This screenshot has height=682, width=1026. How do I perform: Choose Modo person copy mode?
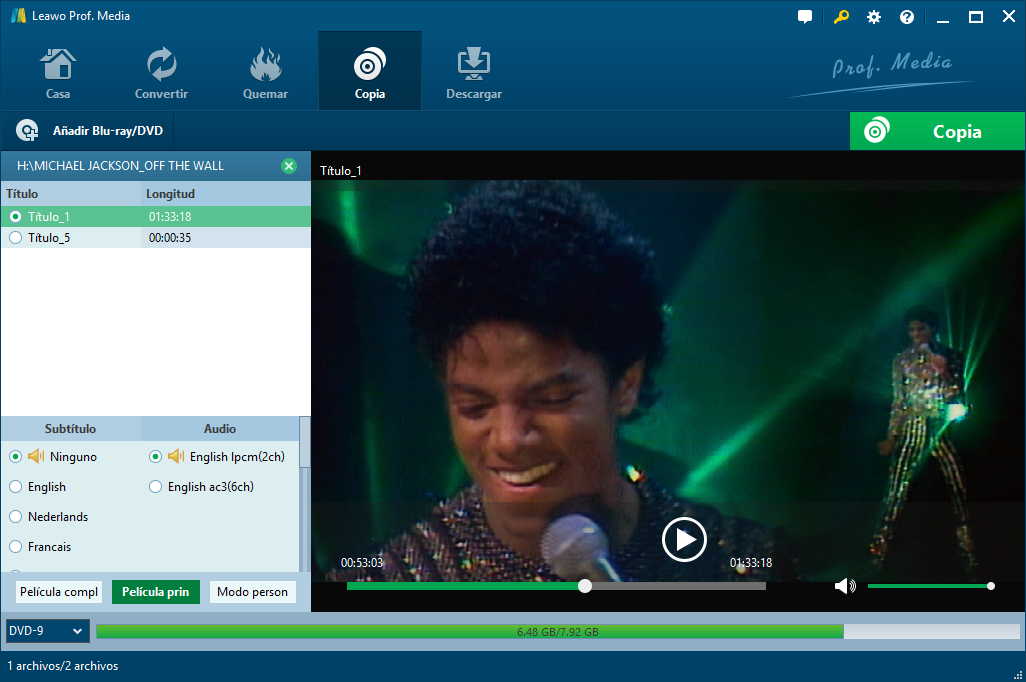pos(253,592)
